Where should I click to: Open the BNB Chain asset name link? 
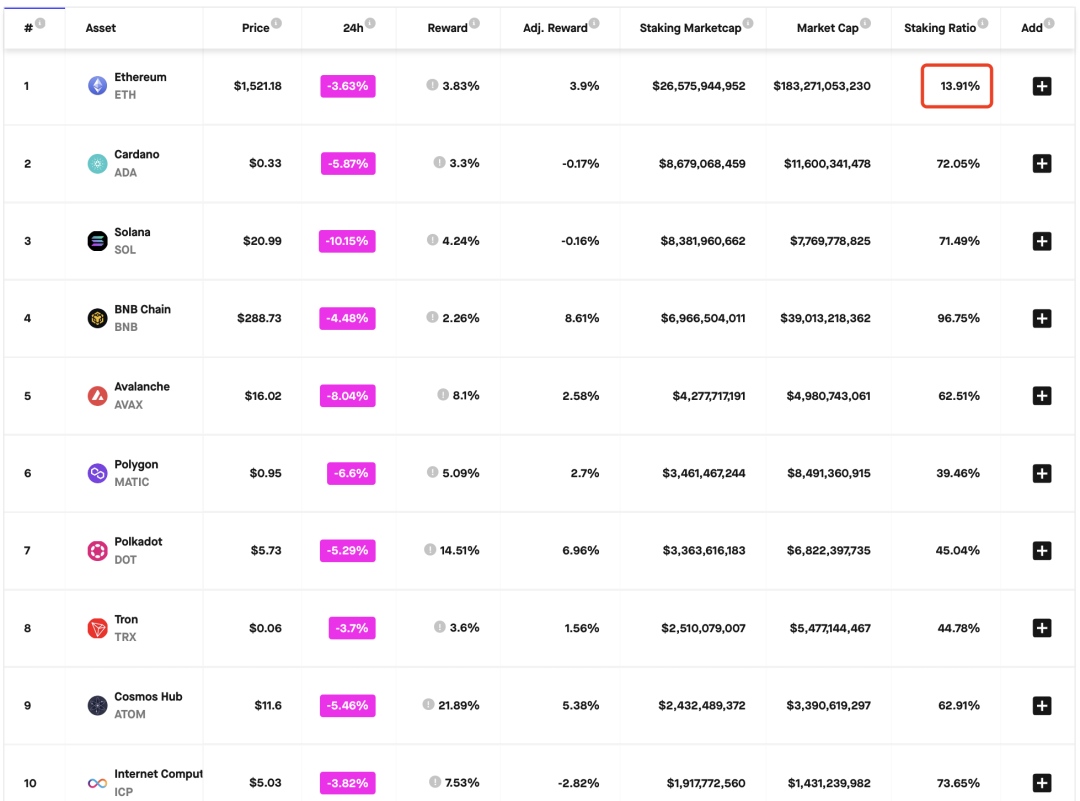tap(143, 309)
